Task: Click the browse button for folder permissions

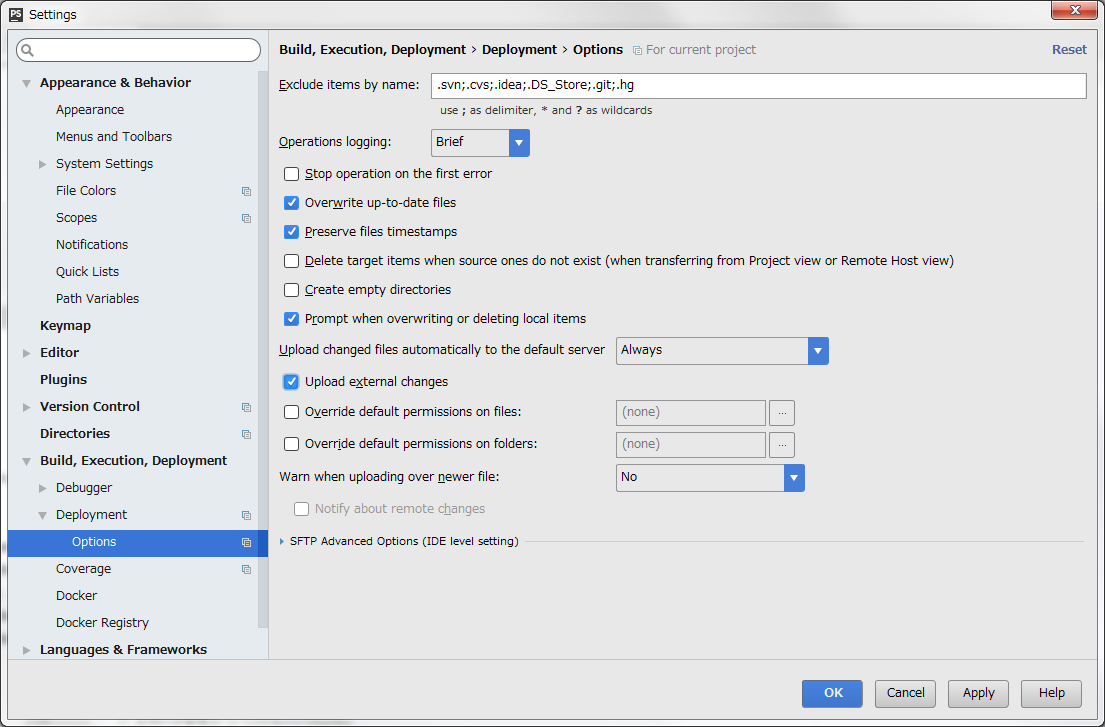Action: pyautogui.click(x=782, y=444)
